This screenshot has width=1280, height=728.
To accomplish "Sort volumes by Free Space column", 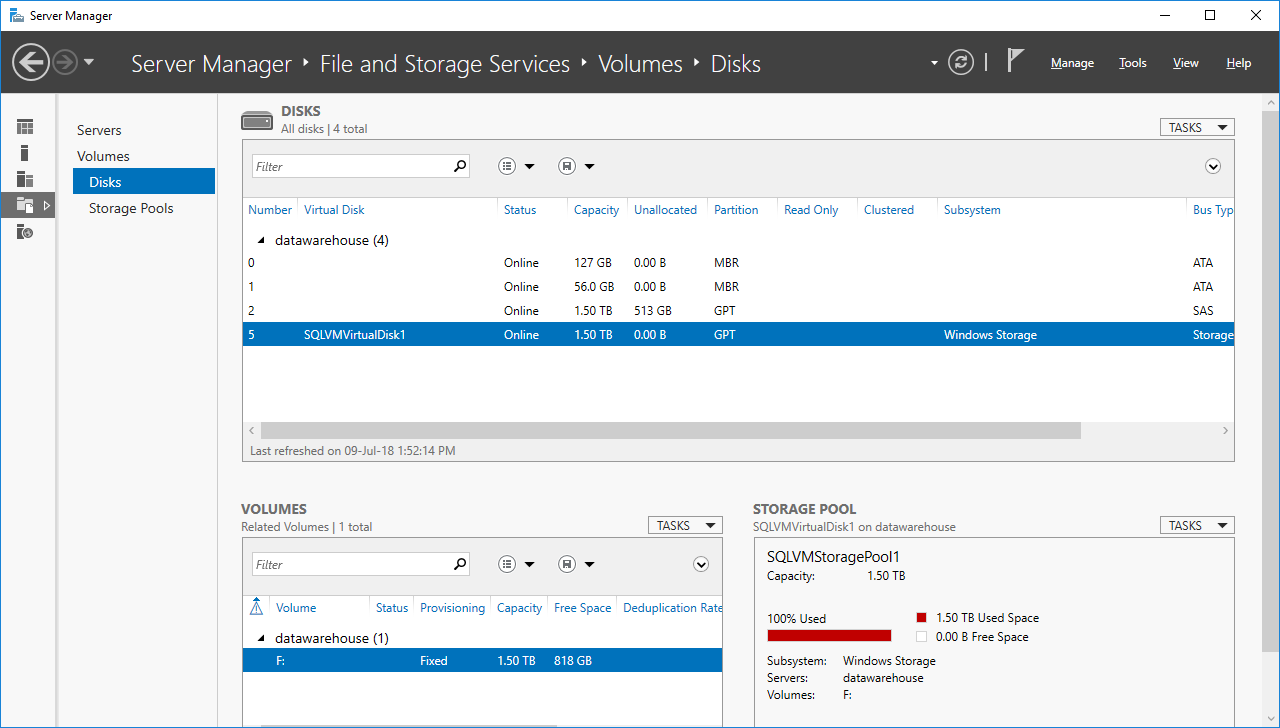I will click(x=582, y=608).
